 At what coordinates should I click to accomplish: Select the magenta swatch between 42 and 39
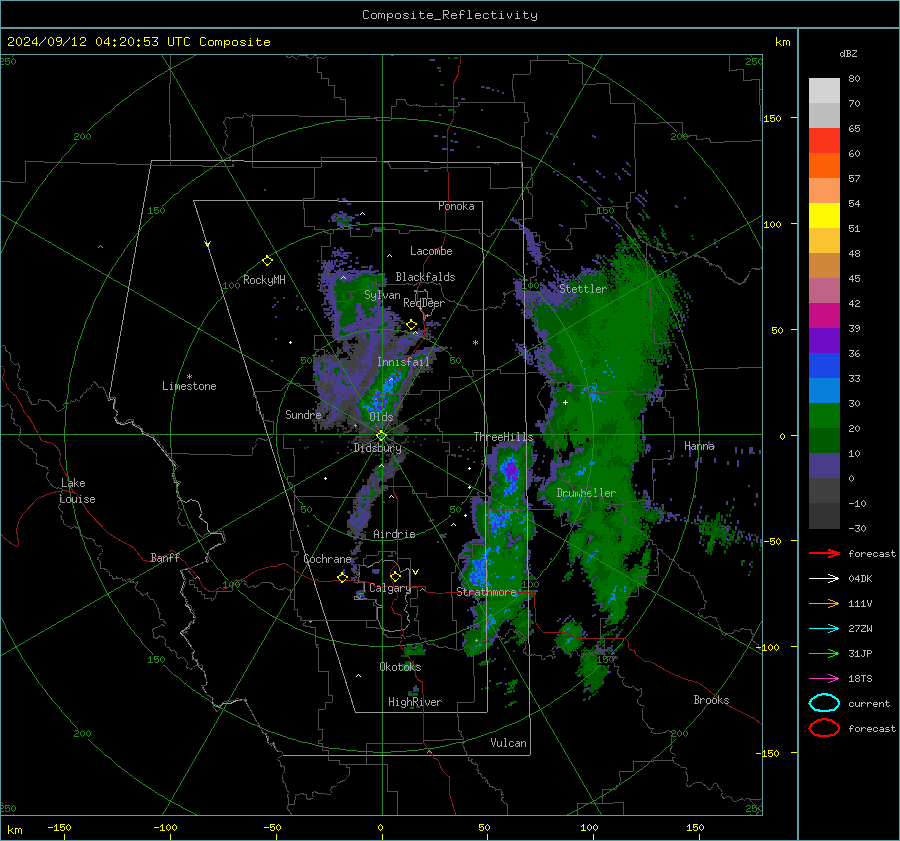point(824,316)
